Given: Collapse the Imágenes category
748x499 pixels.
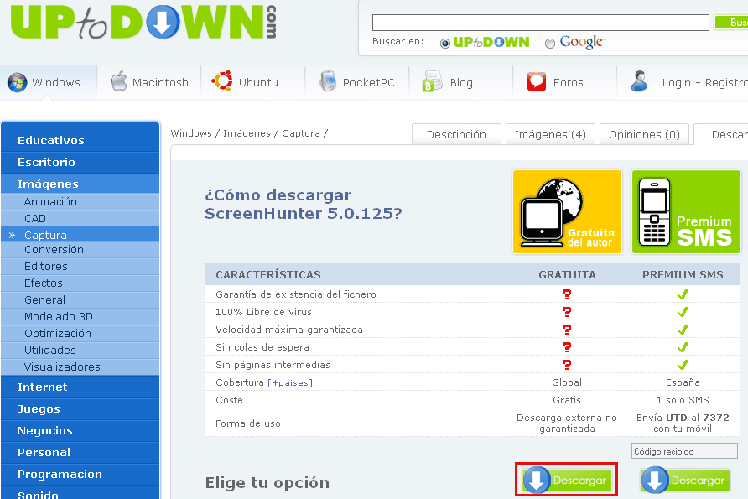Looking at the screenshot, I should click(80, 184).
